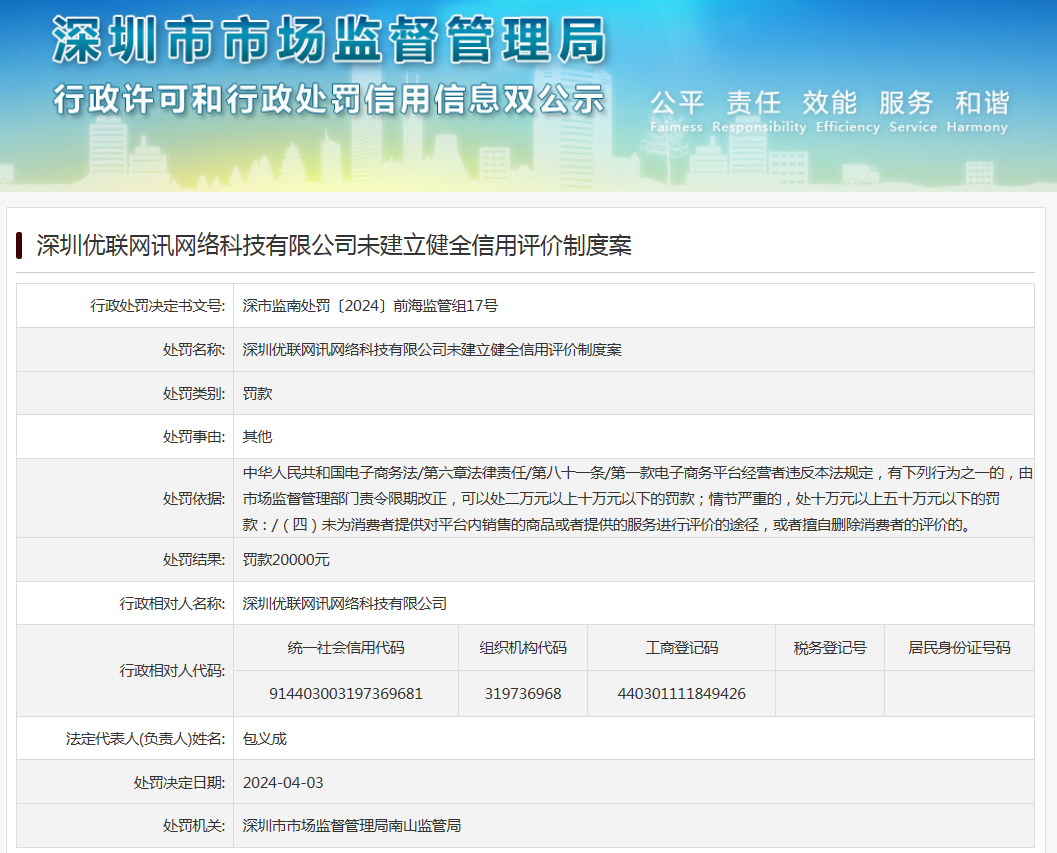Click the legal representative name 包义成
The width and height of the screenshot is (1057, 853).
265,739
